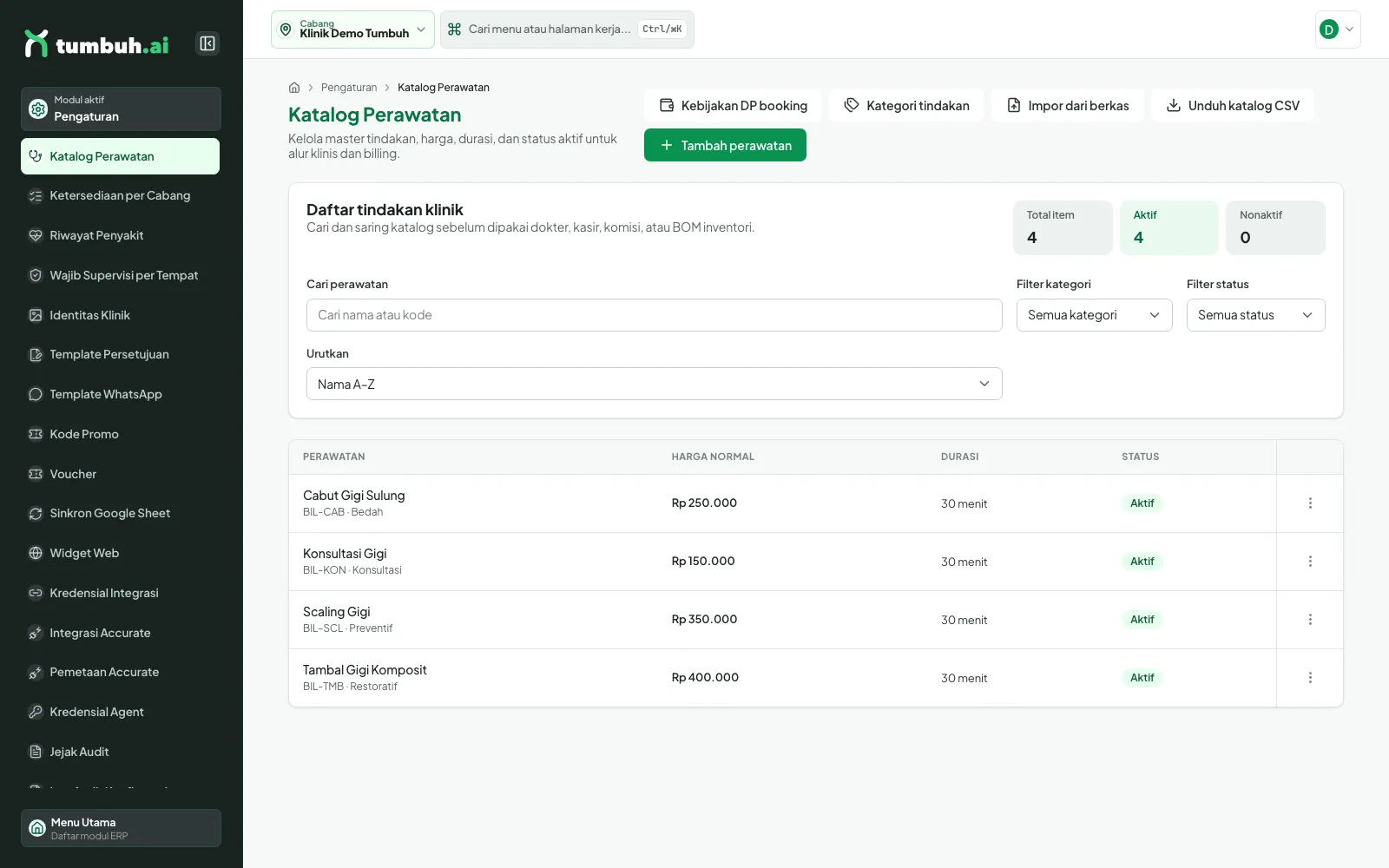
Task: Focus the Cari nama atau kode field
Action: [x=654, y=315]
